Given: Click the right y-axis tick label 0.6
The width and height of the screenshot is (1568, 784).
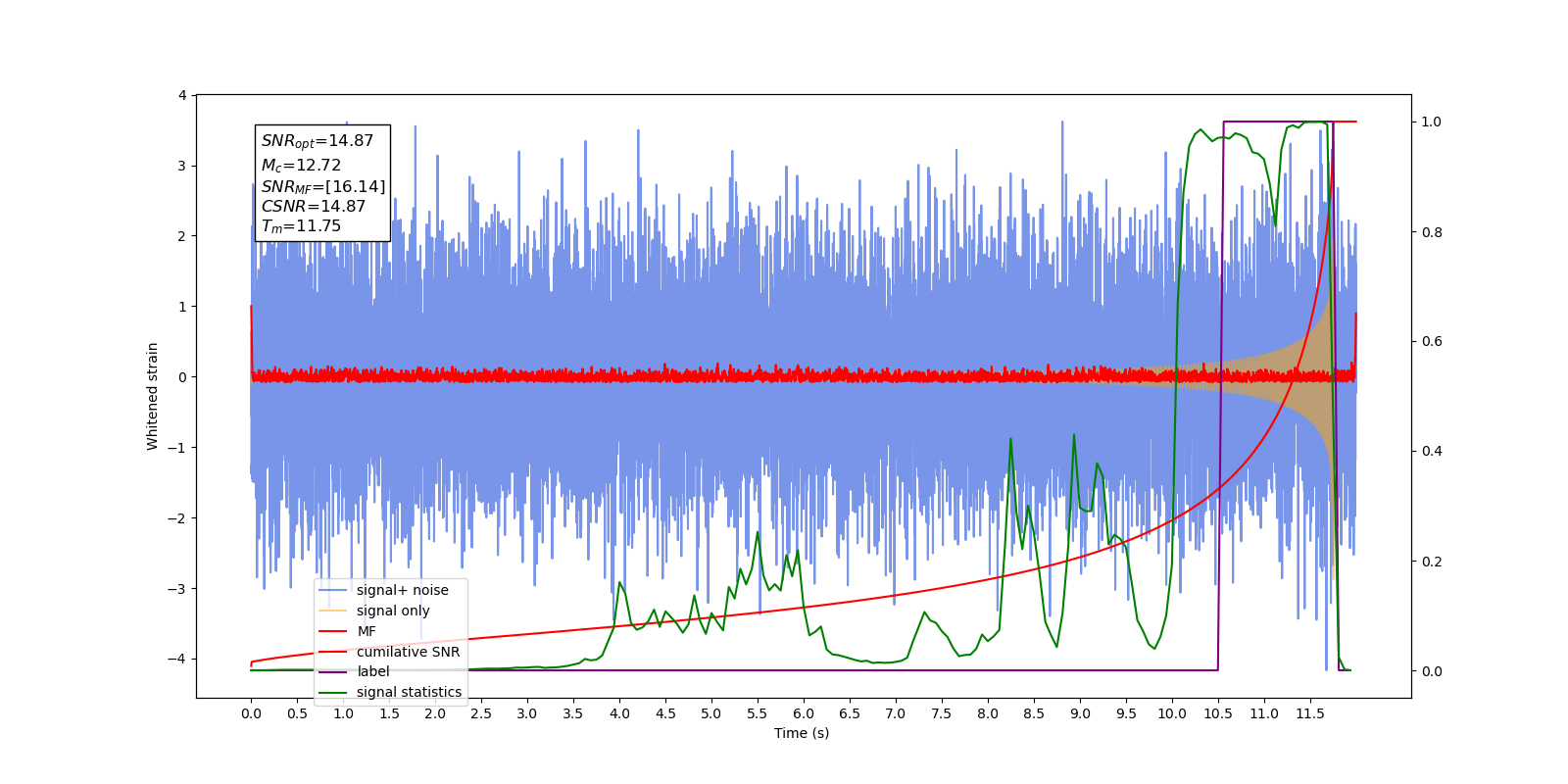Looking at the screenshot, I should pos(1432,342).
